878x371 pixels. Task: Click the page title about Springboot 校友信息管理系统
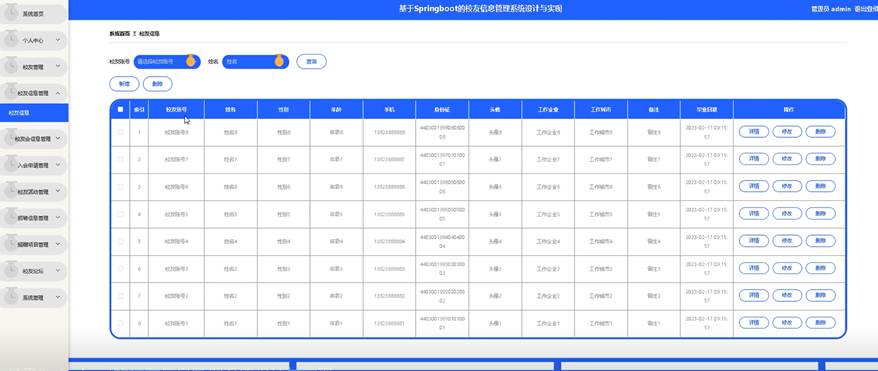pyautogui.click(x=480, y=9)
